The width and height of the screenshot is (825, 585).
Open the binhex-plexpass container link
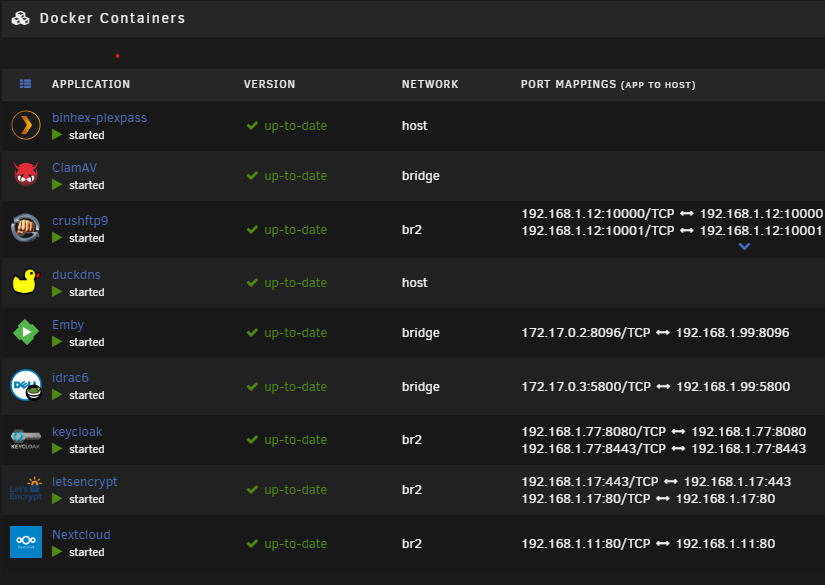click(x=99, y=118)
